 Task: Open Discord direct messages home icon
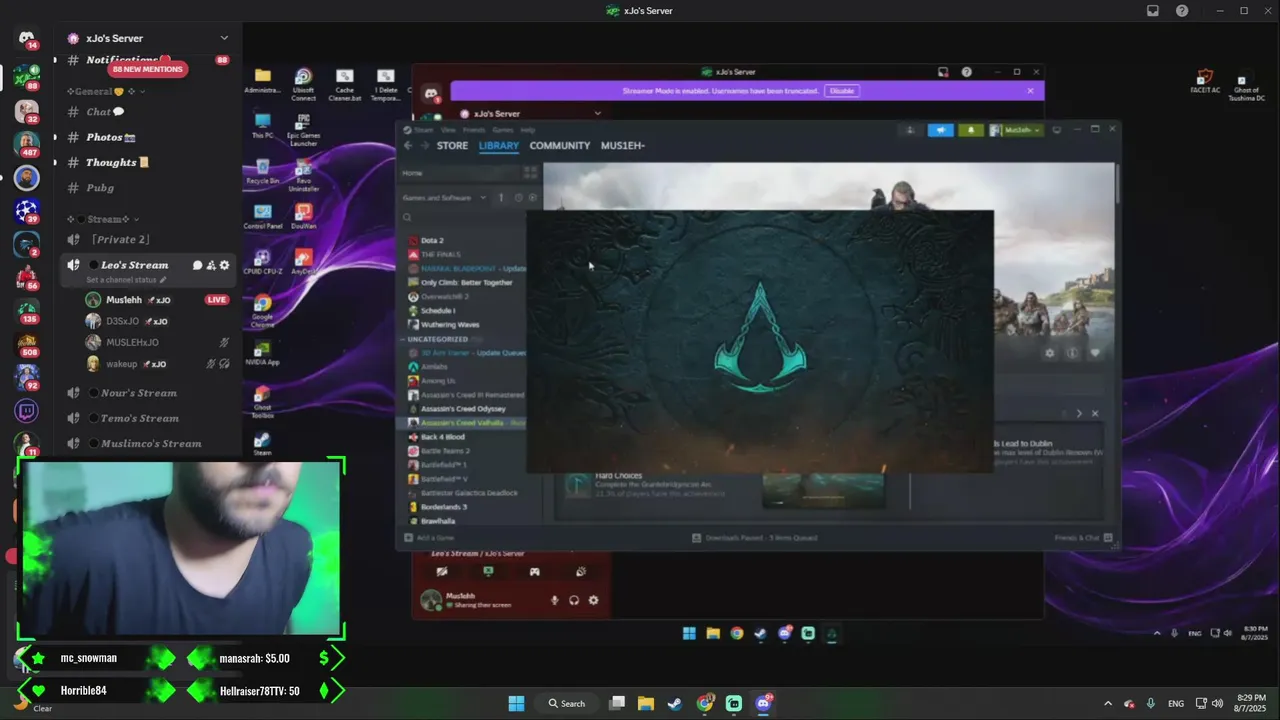coord(27,38)
